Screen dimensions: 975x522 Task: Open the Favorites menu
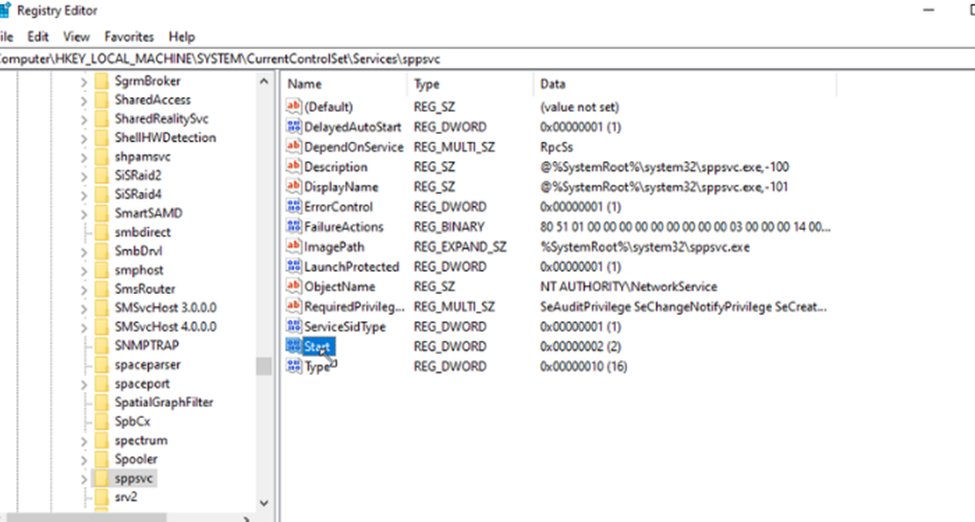tap(129, 36)
